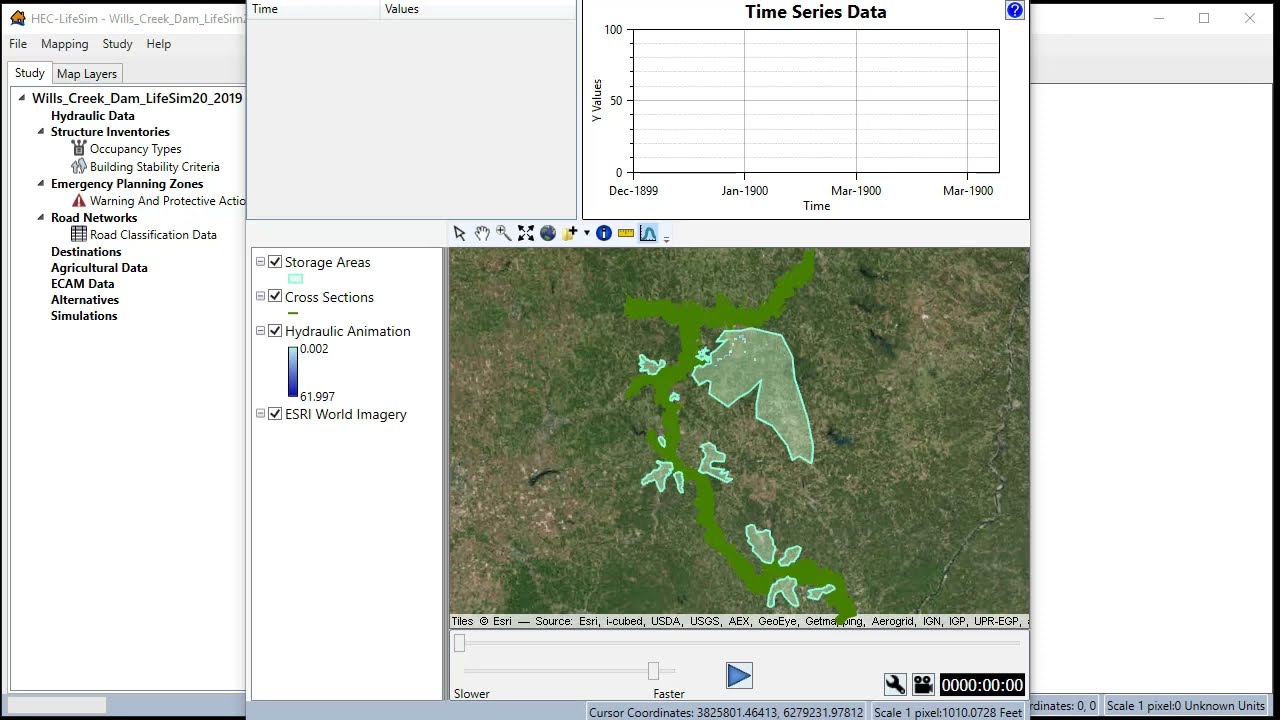
Task: Select the yellow ruler measure tool
Action: [x=626, y=233]
